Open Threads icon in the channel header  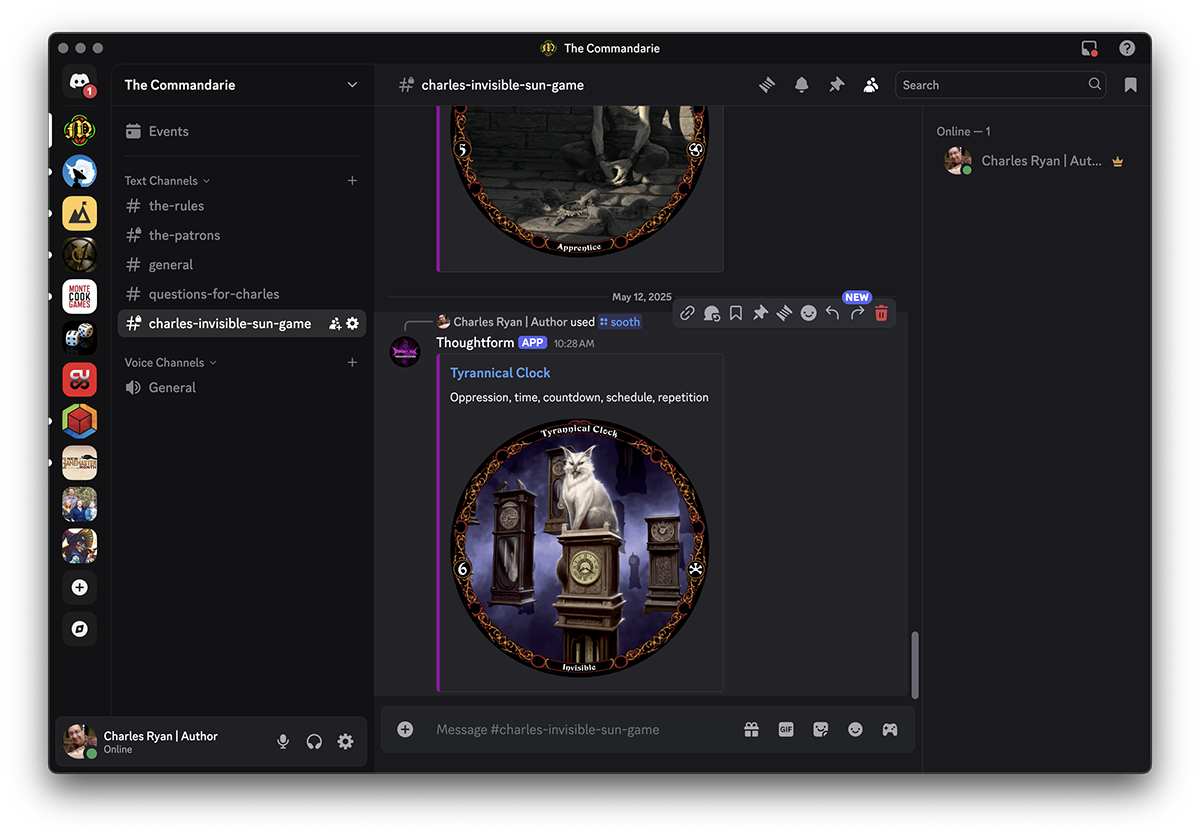pyautogui.click(x=767, y=85)
